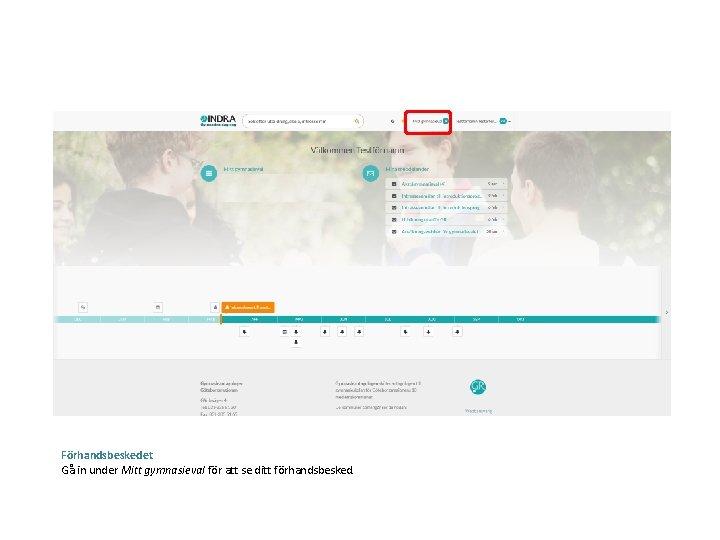Viewport: 720px width, 540px height.
Task: Advance the timeline with the right chevron arrow
Action: point(667,313)
